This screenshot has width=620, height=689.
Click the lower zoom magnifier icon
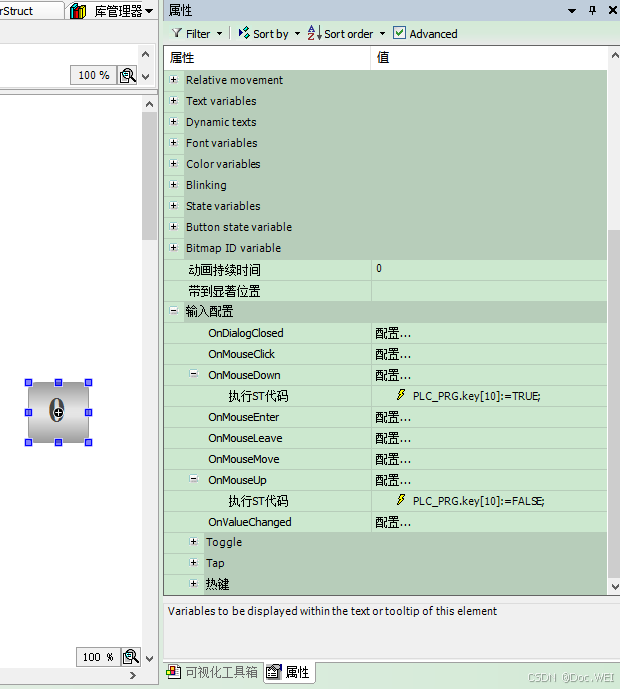pos(131,657)
